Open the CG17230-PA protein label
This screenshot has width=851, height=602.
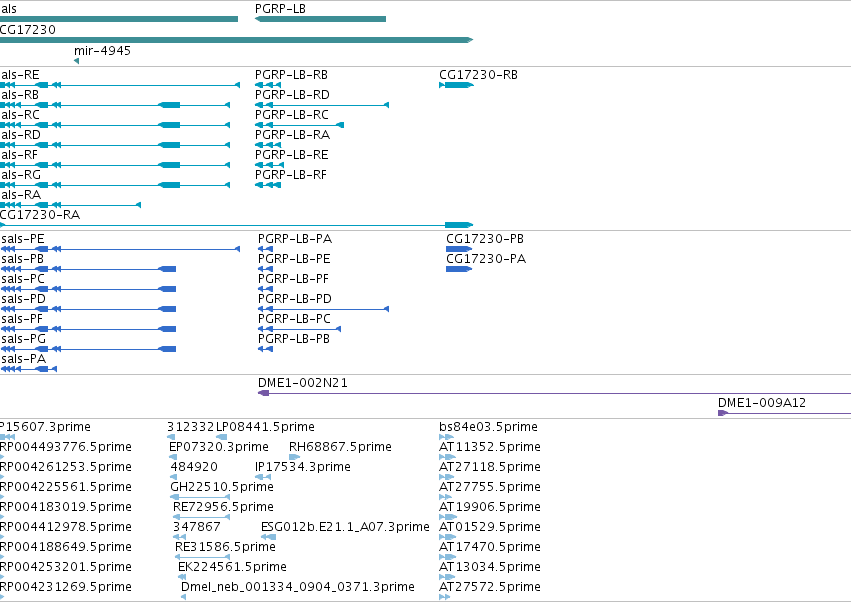[x=486, y=259]
